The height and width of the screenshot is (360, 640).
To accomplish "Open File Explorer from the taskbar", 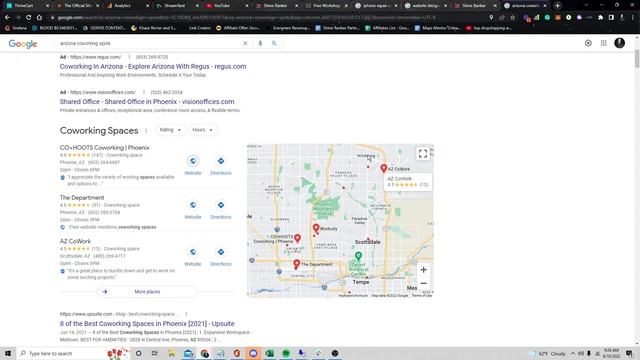I will [171, 353].
